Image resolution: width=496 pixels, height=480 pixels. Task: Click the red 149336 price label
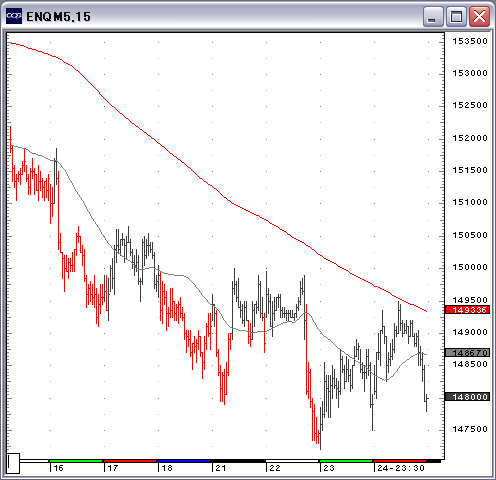click(468, 310)
